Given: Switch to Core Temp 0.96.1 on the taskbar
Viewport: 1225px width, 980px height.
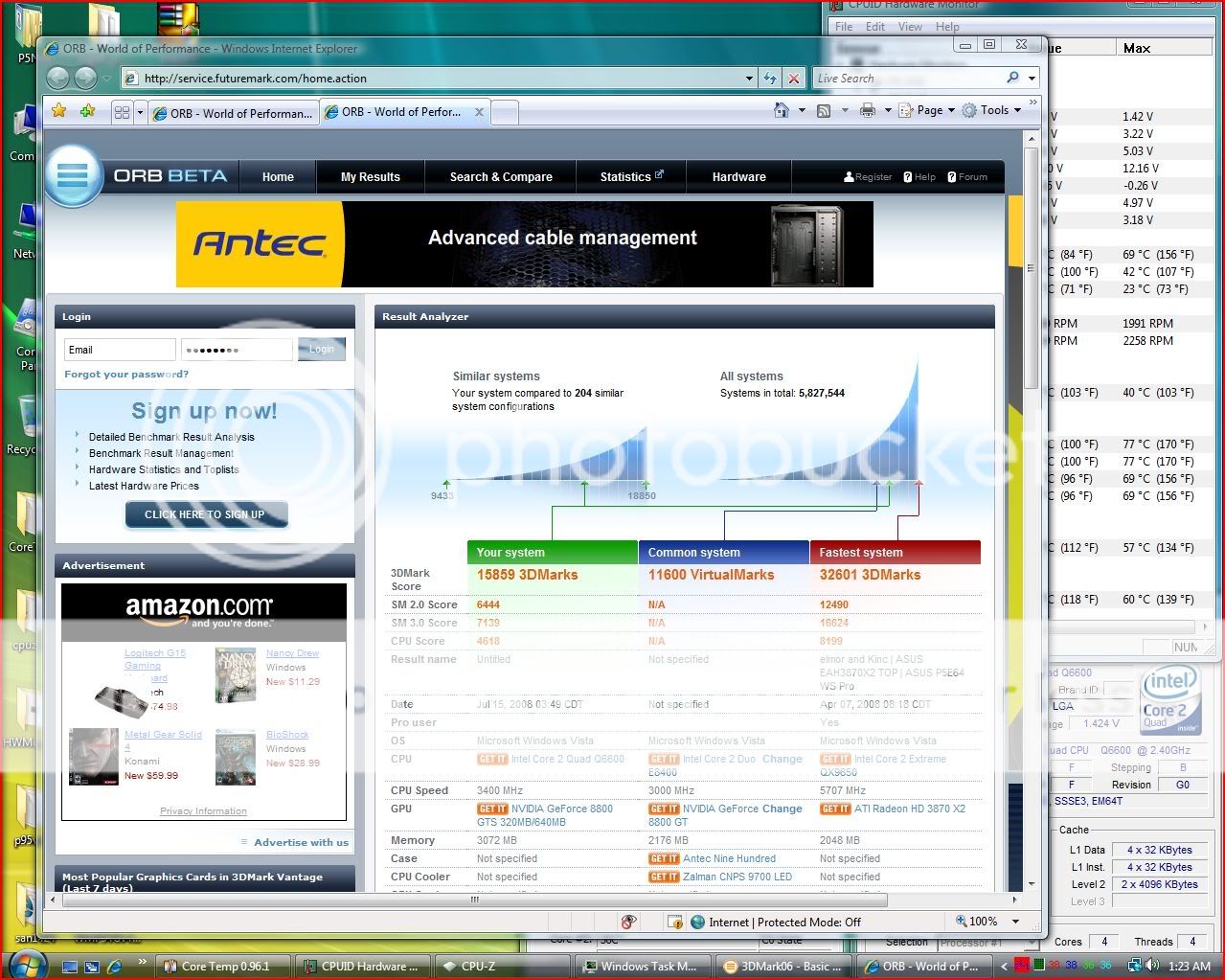Looking at the screenshot, I should pos(225,966).
